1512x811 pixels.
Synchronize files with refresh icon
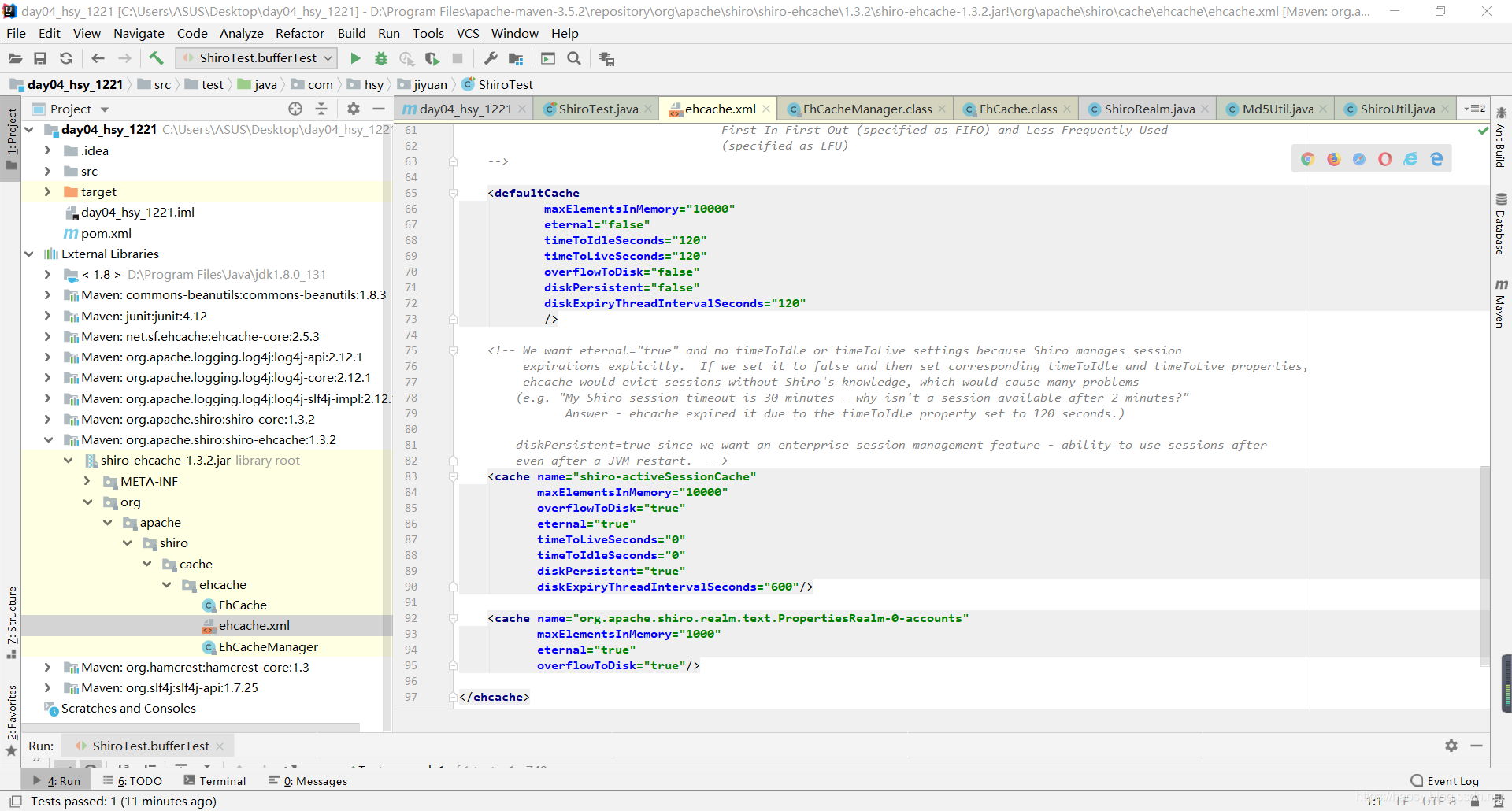[66, 58]
